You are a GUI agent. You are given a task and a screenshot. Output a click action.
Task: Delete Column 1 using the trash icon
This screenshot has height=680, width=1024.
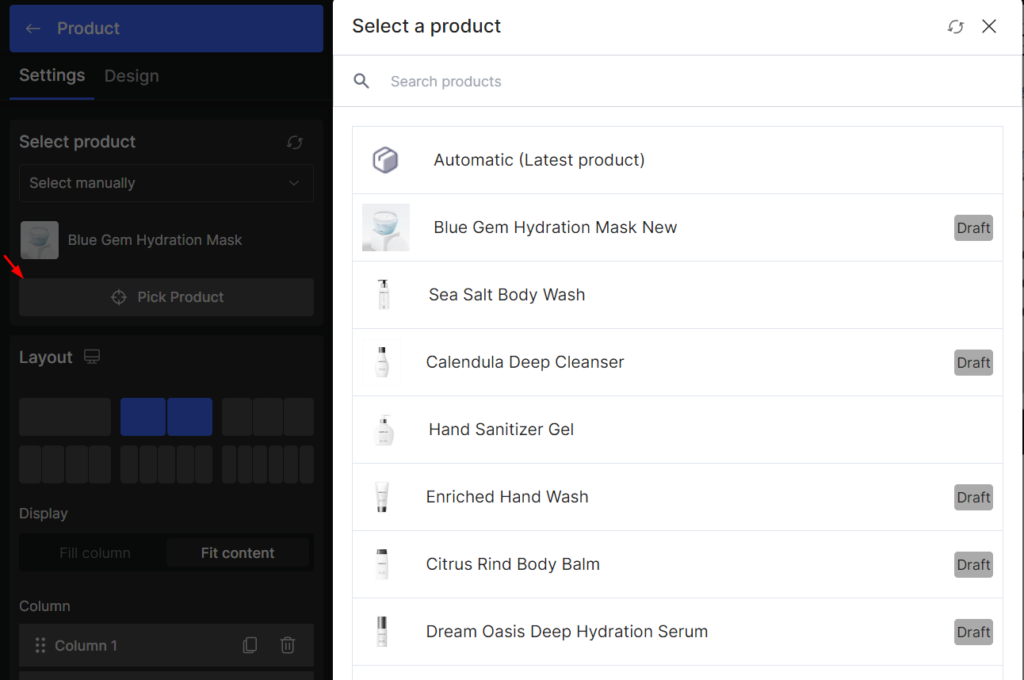(x=288, y=645)
